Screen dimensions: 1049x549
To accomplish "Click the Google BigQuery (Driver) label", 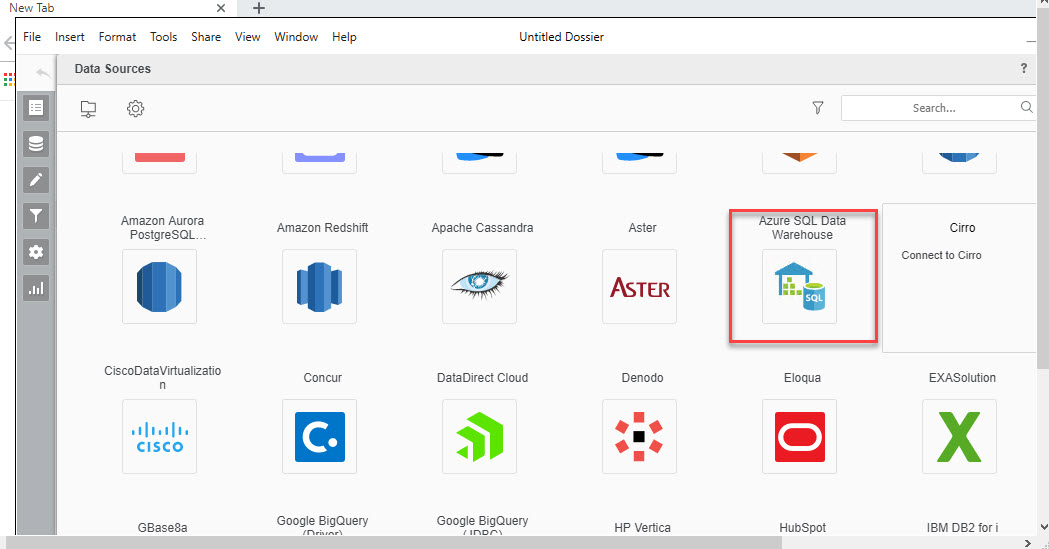I will pyautogui.click(x=322, y=527).
